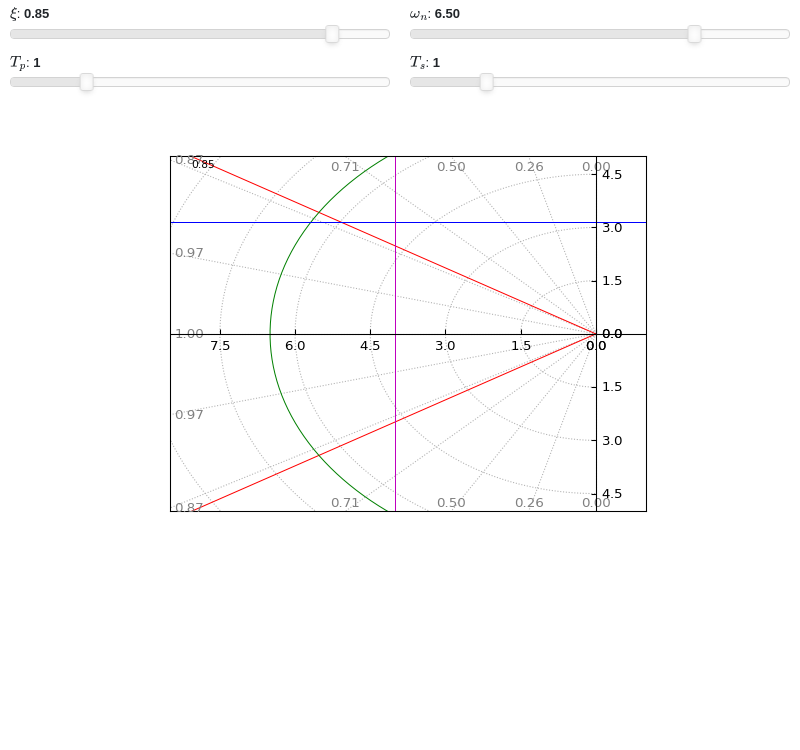Click the empty right portion of ξ slider track
This screenshot has height=750, width=800.
pos(364,34)
